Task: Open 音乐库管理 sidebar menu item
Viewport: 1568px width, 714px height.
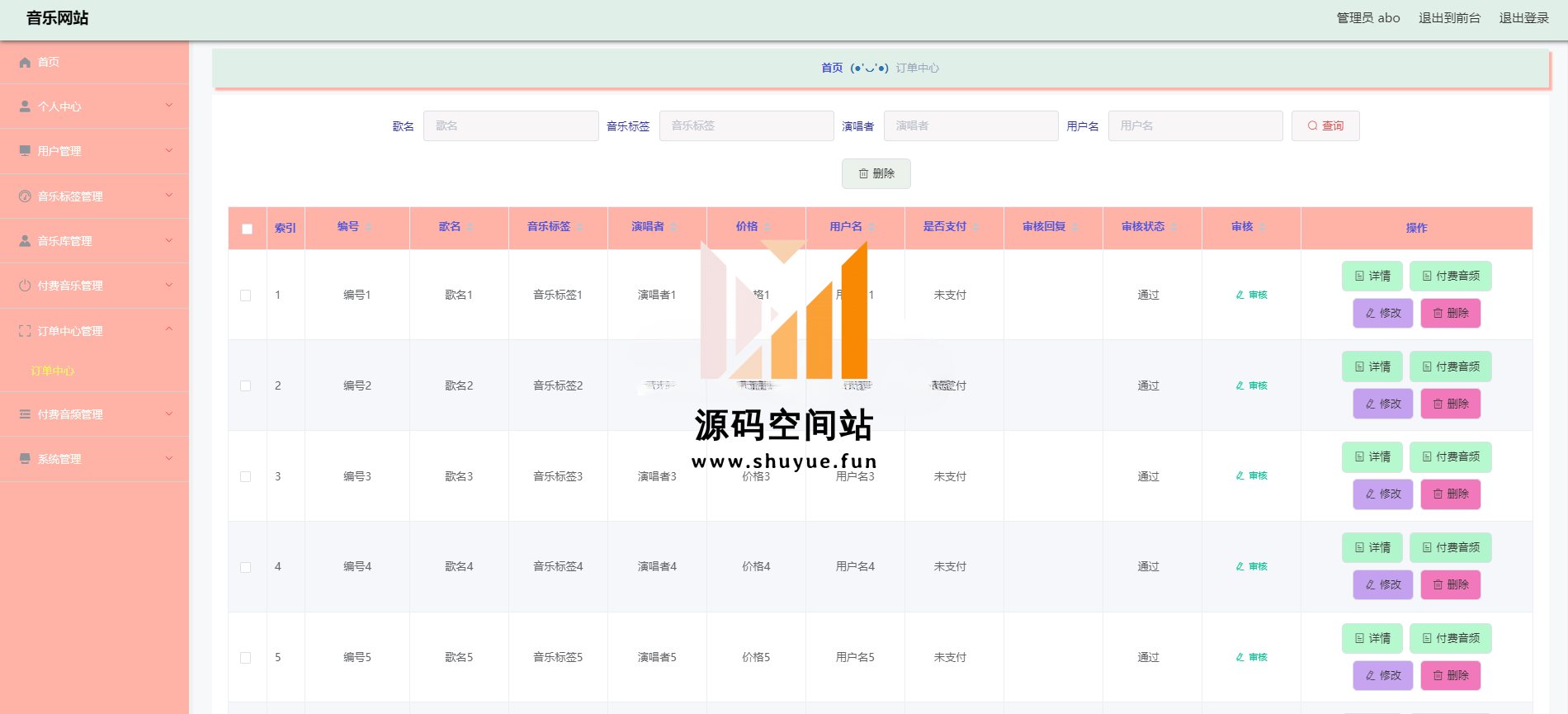Action: pos(94,241)
